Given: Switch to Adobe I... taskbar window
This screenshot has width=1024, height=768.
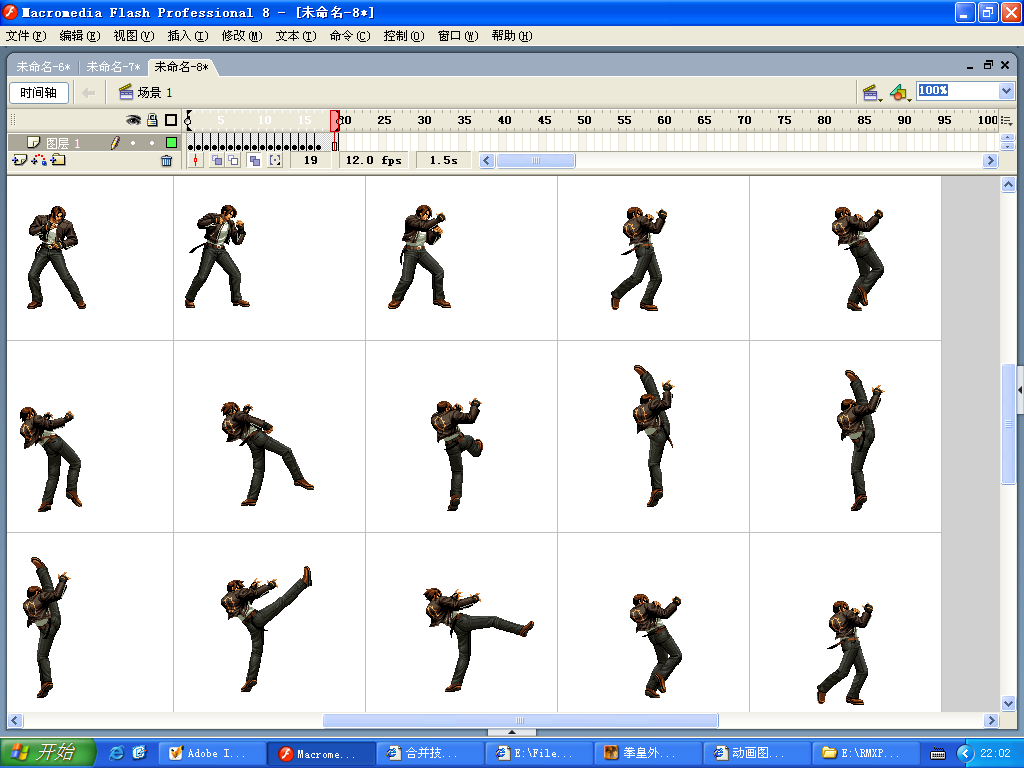Looking at the screenshot, I should (213, 754).
